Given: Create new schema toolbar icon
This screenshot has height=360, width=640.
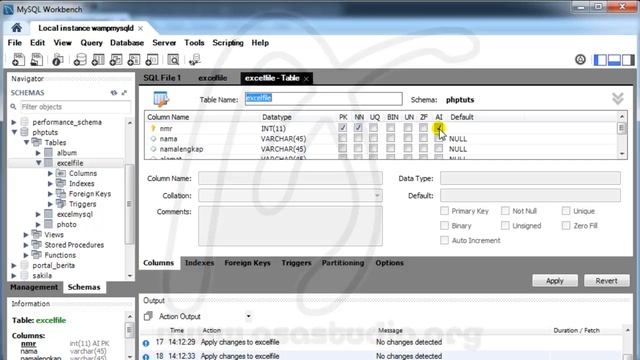Looking at the screenshot, I should point(80,60).
